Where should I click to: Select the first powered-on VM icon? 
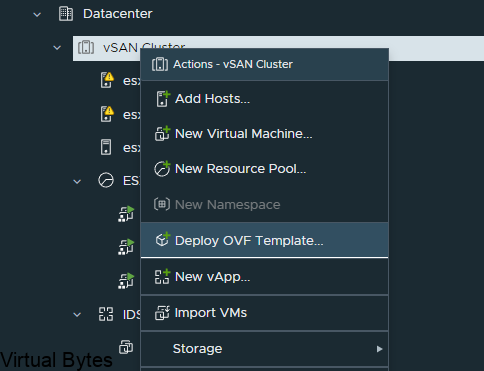coord(126,214)
